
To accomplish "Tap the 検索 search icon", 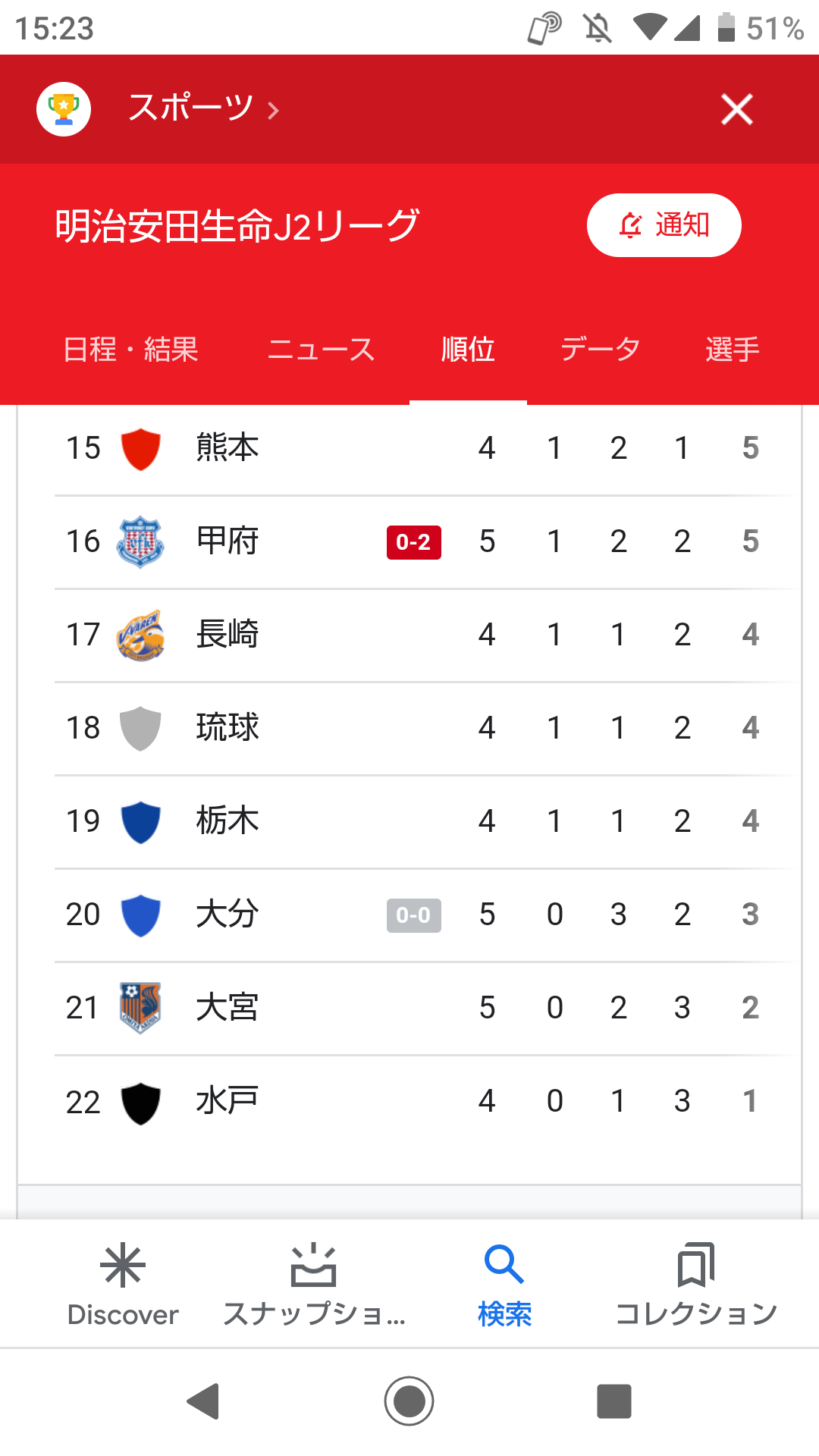I will tap(504, 1266).
